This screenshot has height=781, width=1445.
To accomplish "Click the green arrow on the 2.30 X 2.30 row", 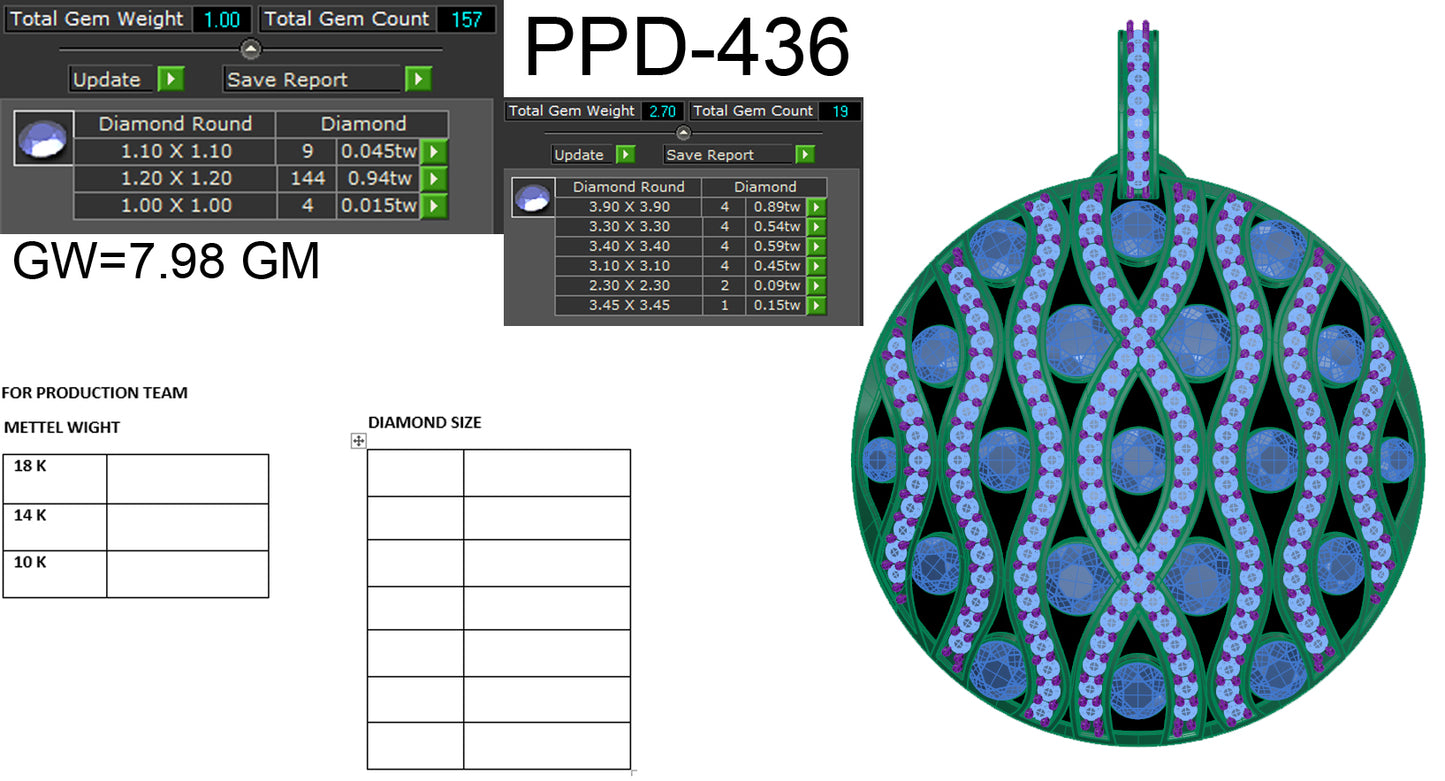I will (816, 286).
